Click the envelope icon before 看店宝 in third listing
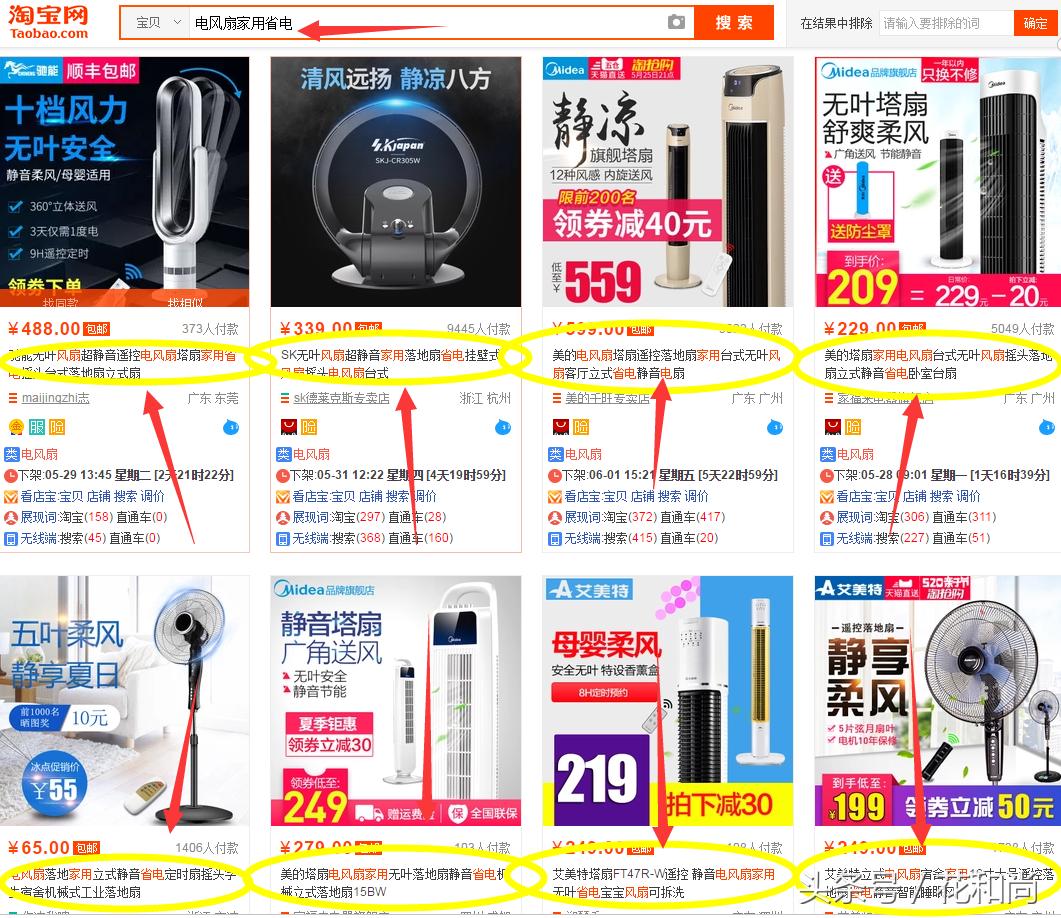Viewport: 1061px width, 918px height. click(555, 497)
